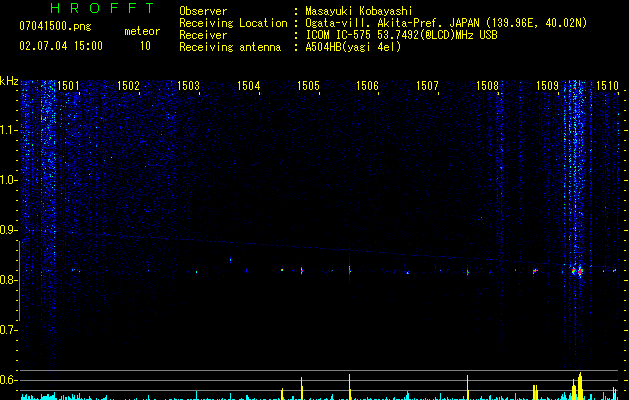The width and height of the screenshot is (629, 400).
Task: Click the meteor label
Action: point(142,31)
